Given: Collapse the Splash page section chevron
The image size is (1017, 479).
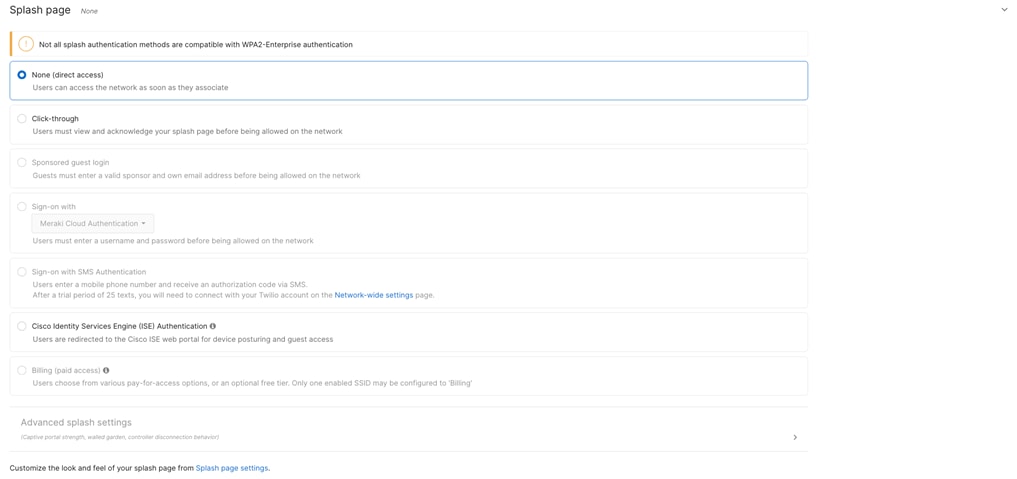Looking at the screenshot, I should point(1005,10).
